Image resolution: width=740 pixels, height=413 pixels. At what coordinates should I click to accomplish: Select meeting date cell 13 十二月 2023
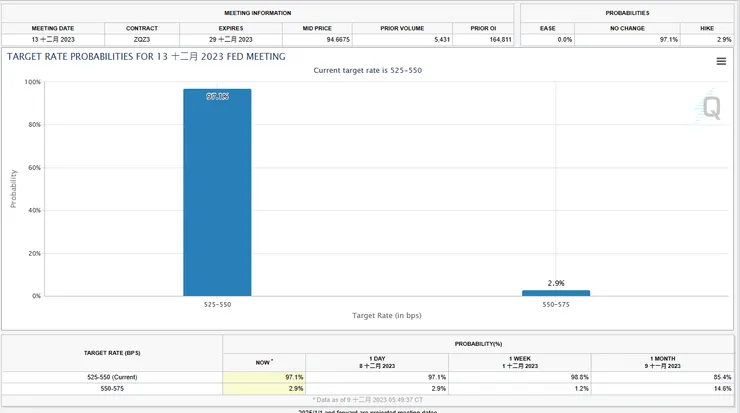tap(53, 40)
